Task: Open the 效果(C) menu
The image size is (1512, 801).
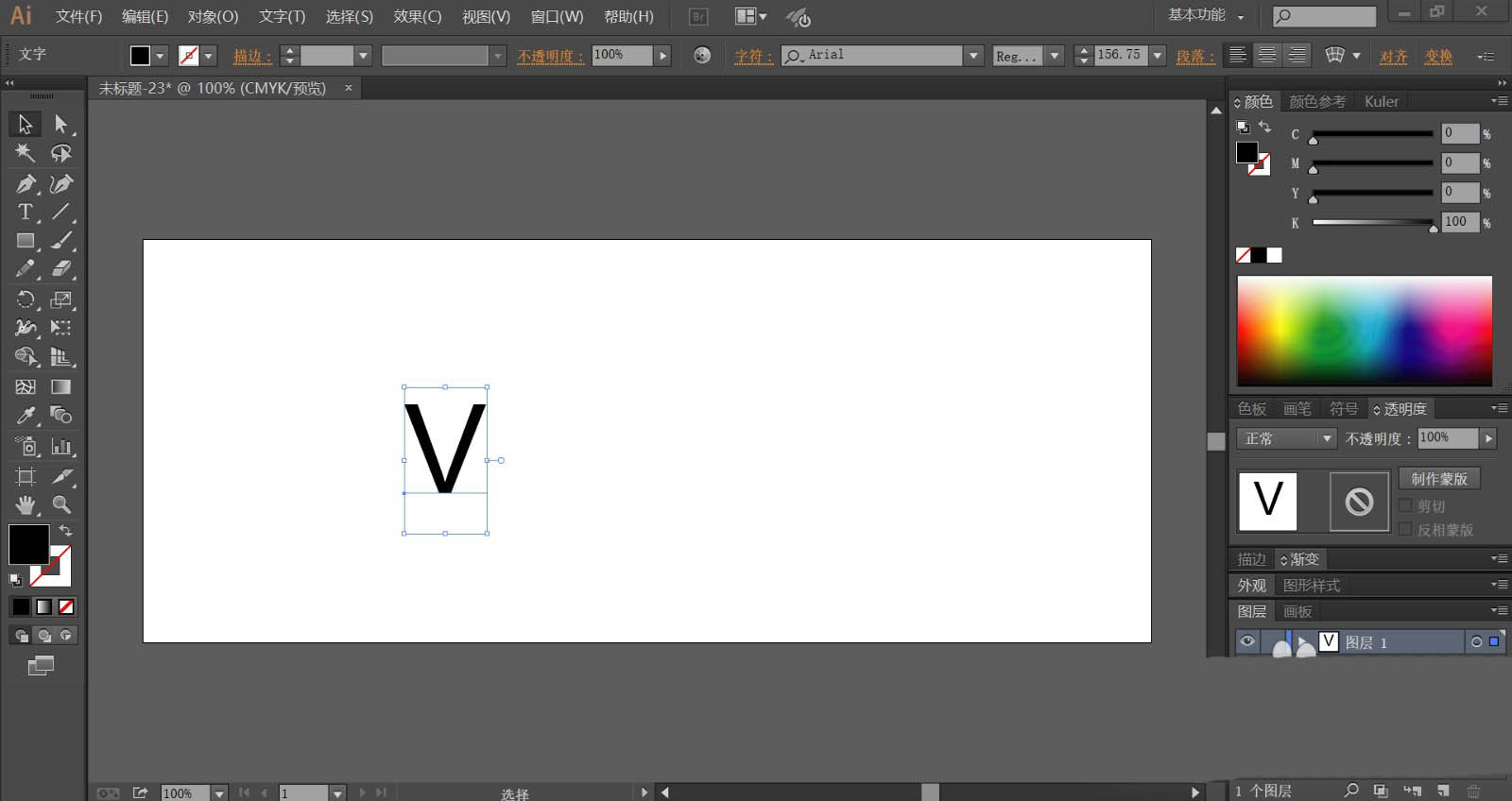Action: [x=418, y=17]
